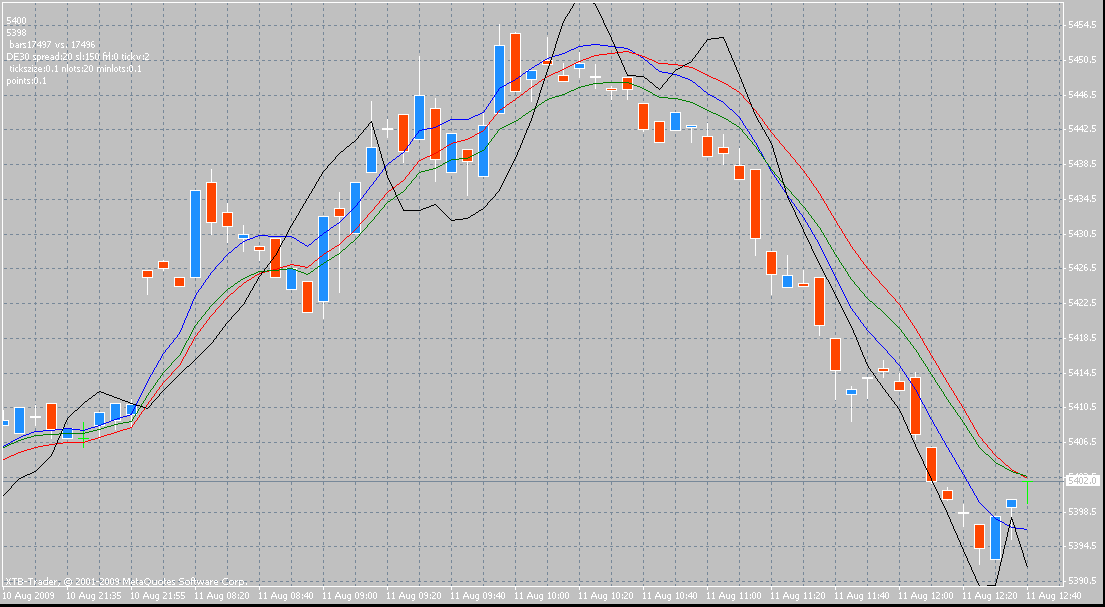Click the 5398.5 price scale label

tap(1081, 511)
